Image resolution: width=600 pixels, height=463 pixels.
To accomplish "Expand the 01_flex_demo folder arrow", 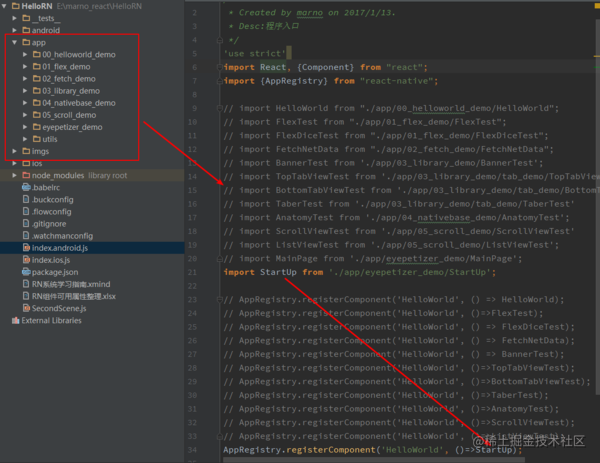I will tap(25, 67).
